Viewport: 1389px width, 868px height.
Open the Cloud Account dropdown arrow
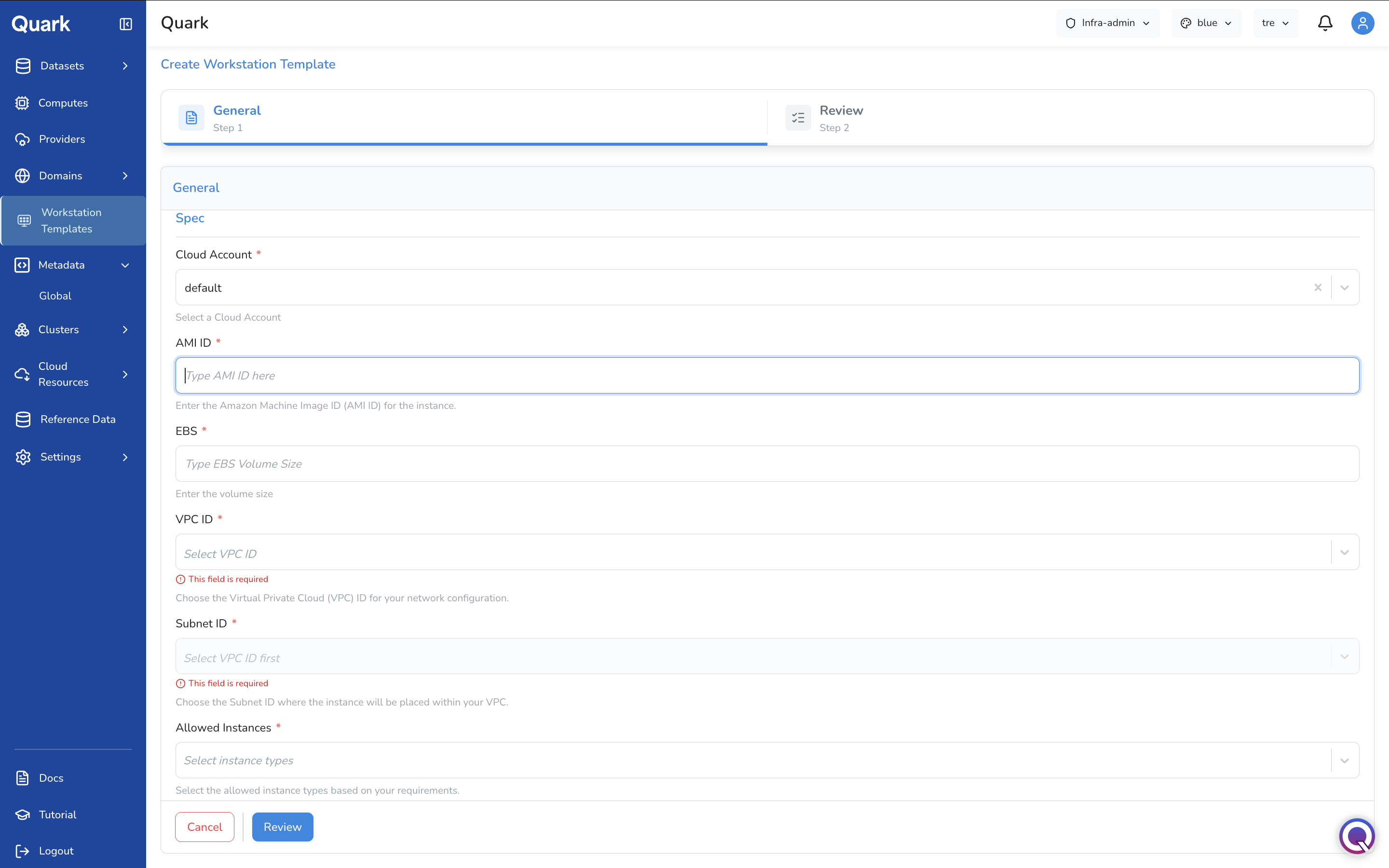(x=1344, y=287)
